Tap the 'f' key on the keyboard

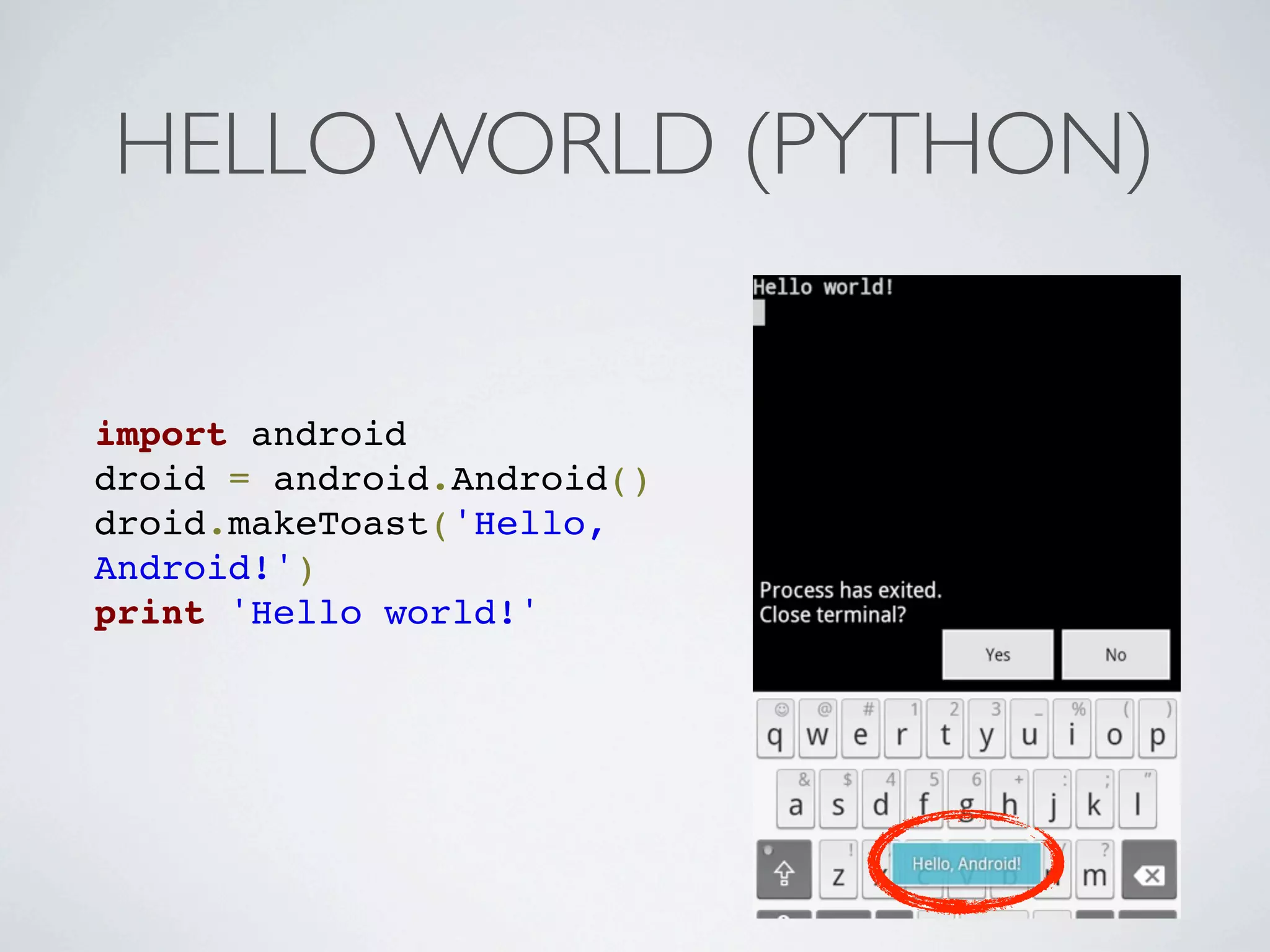(x=923, y=799)
